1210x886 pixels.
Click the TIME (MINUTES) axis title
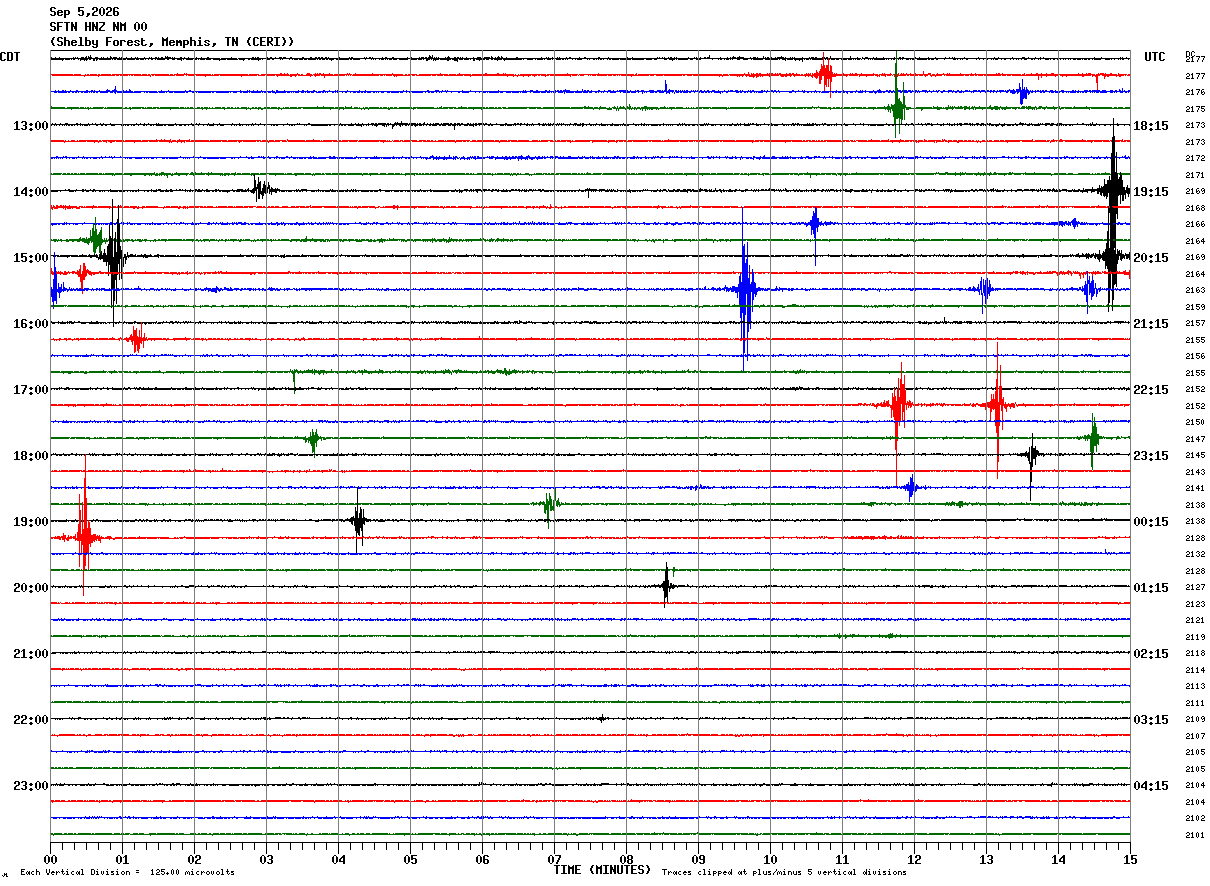(x=602, y=870)
